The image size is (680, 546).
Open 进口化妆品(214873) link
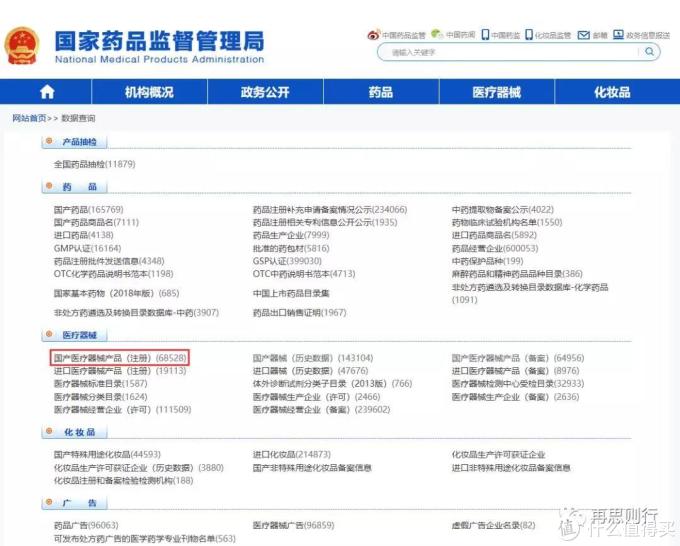[292, 454]
